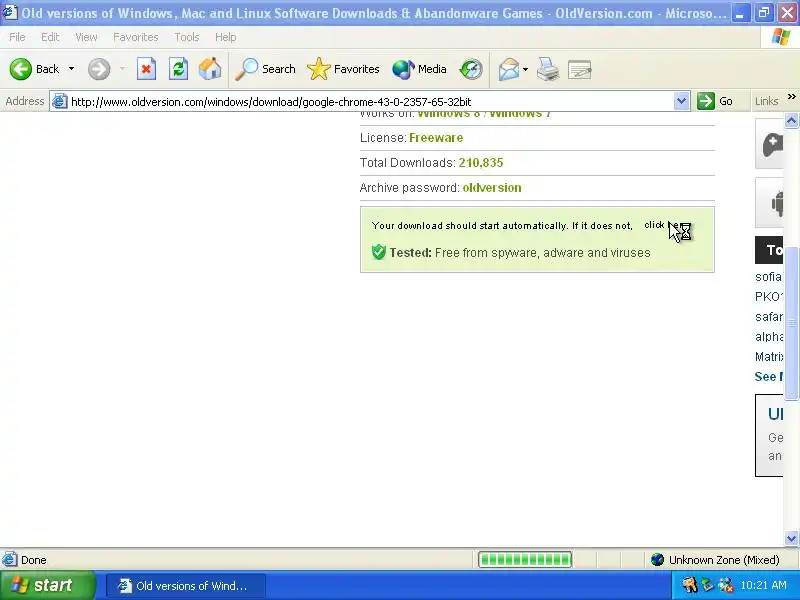Click the greyed Forward arrow button

tap(99, 69)
